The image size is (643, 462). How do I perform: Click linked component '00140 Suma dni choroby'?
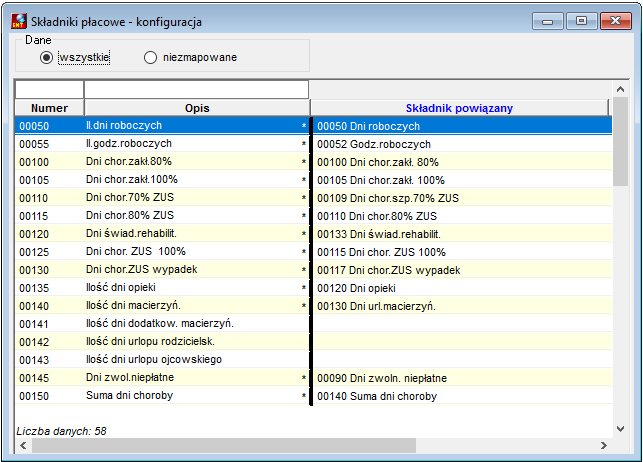coord(377,396)
